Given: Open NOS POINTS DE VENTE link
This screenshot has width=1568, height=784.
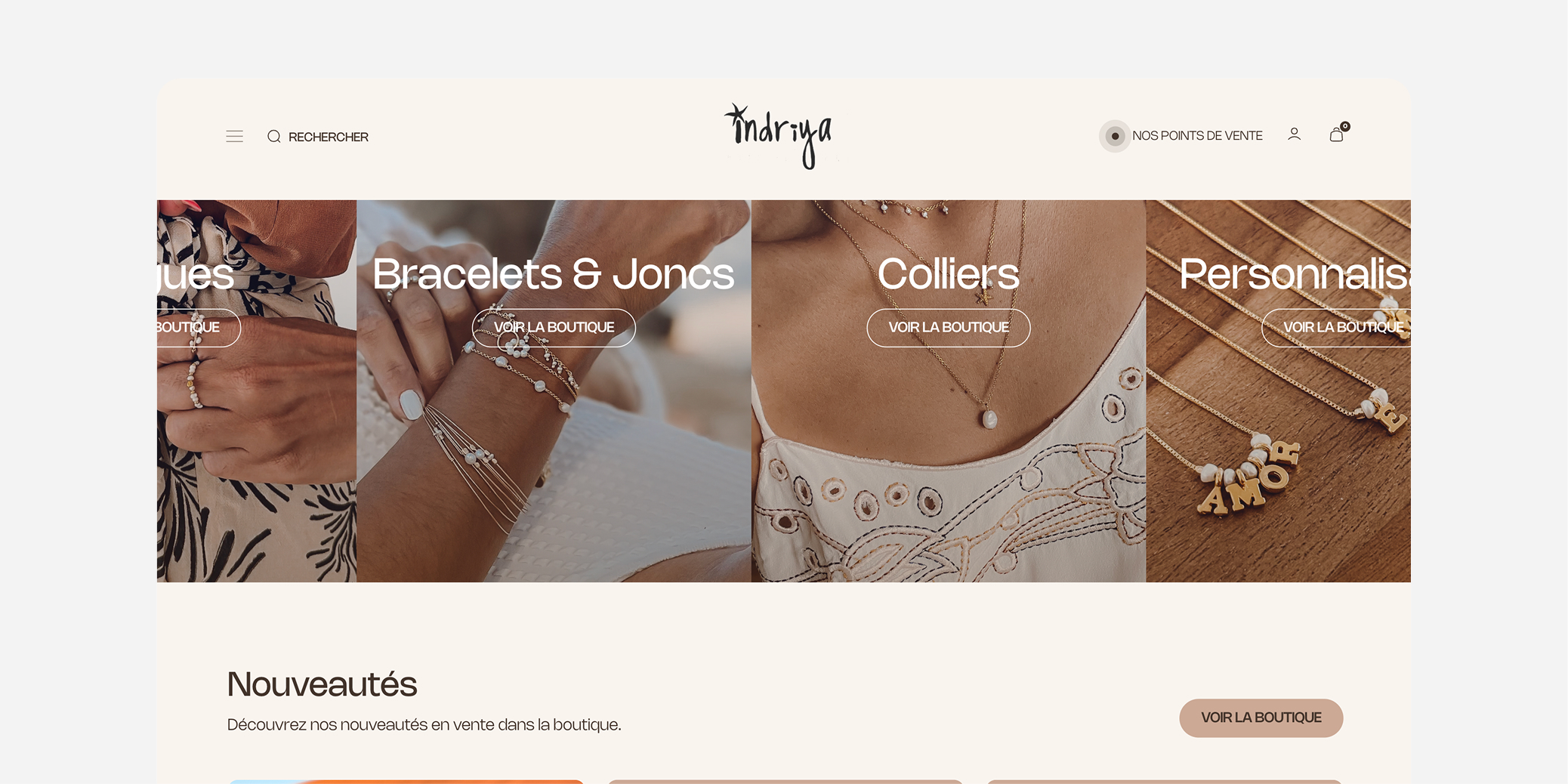Looking at the screenshot, I should (x=1197, y=136).
